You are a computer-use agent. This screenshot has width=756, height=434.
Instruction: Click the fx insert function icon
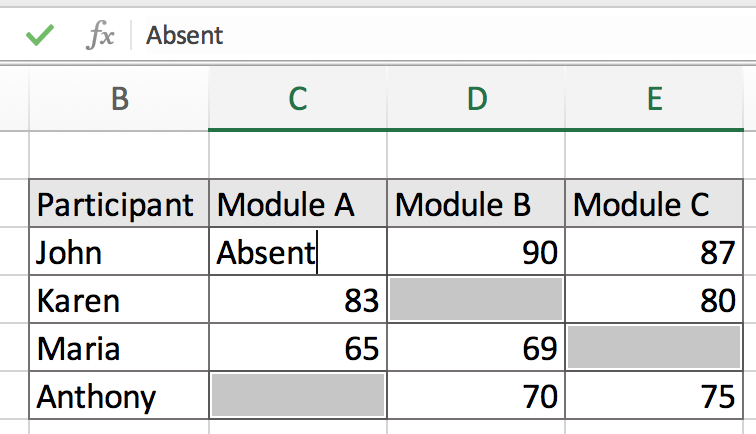(100, 36)
